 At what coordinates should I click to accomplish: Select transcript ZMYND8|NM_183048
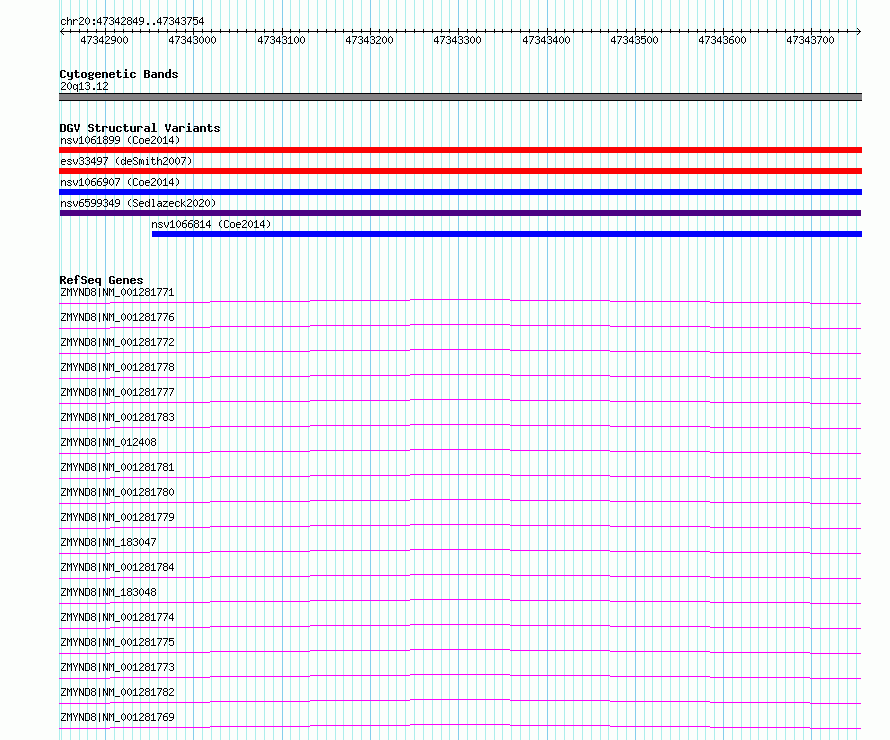108,592
